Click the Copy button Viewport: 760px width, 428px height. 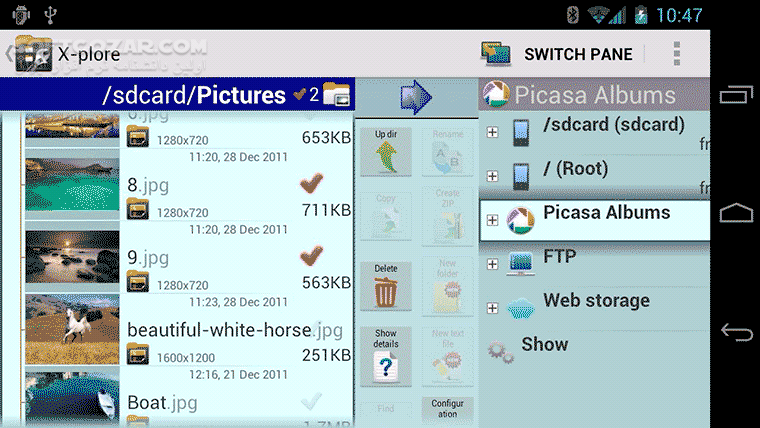coord(386,215)
